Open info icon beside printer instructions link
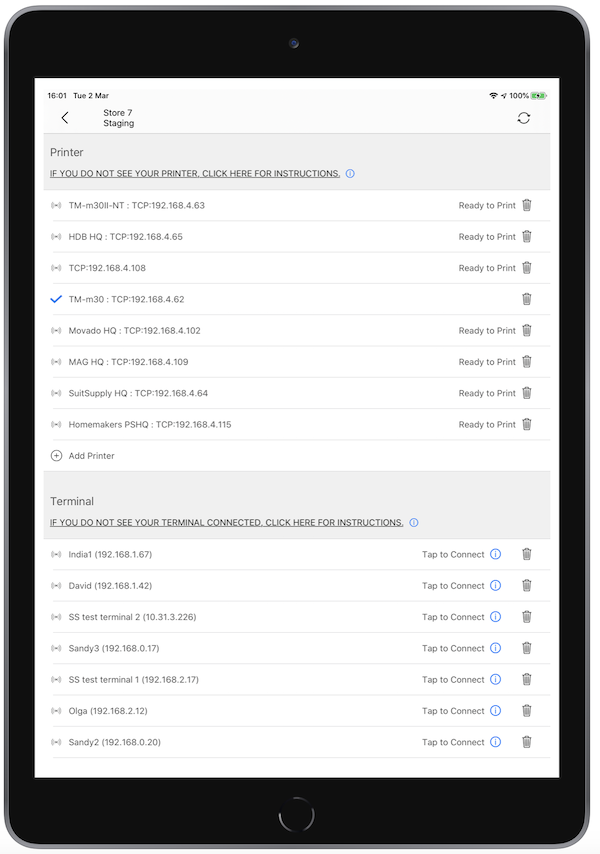 tap(350, 174)
